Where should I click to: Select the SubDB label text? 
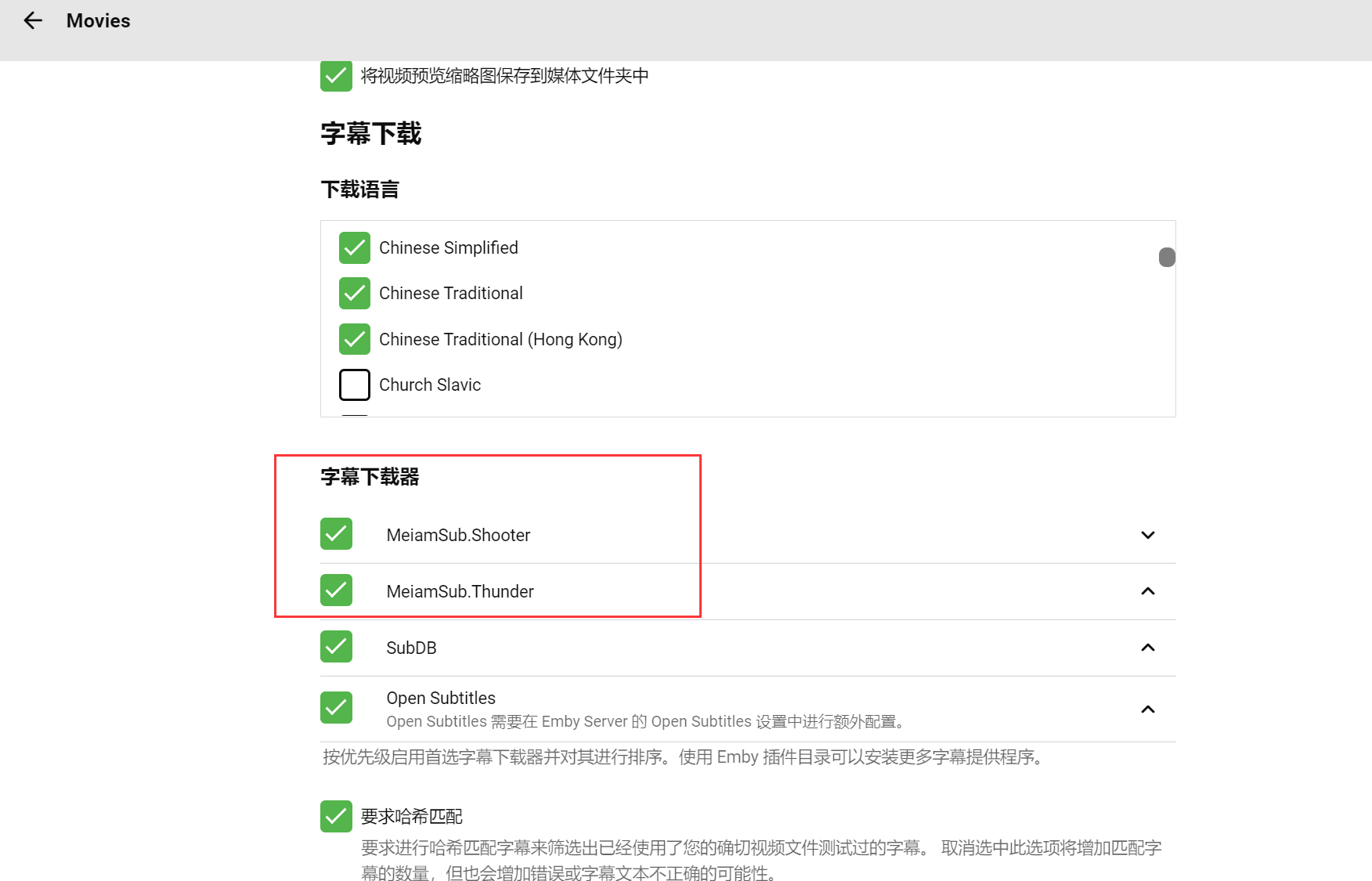411,648
